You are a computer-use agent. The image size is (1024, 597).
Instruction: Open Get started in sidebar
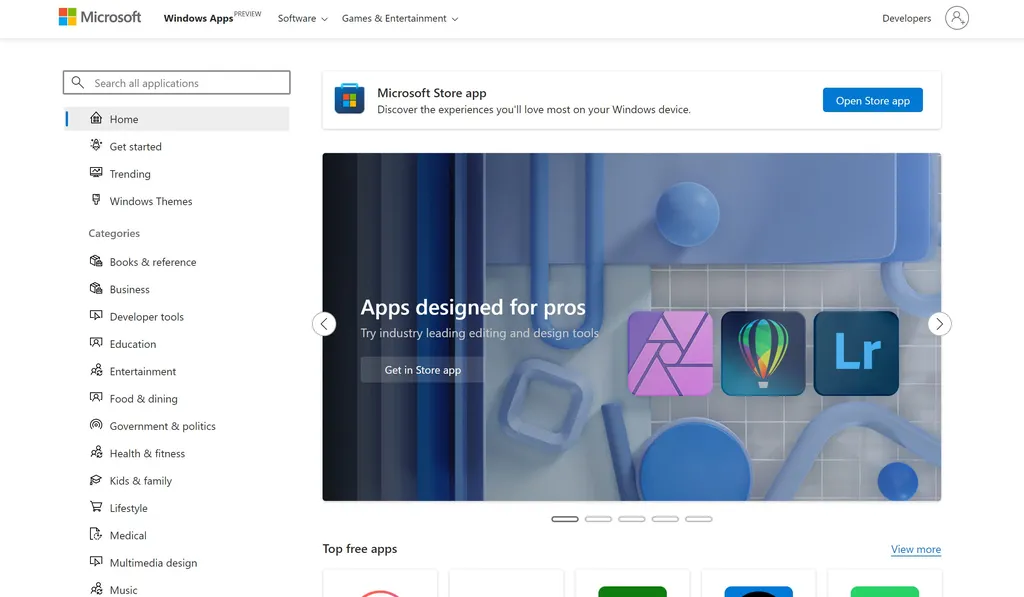(x=135, y=146)
